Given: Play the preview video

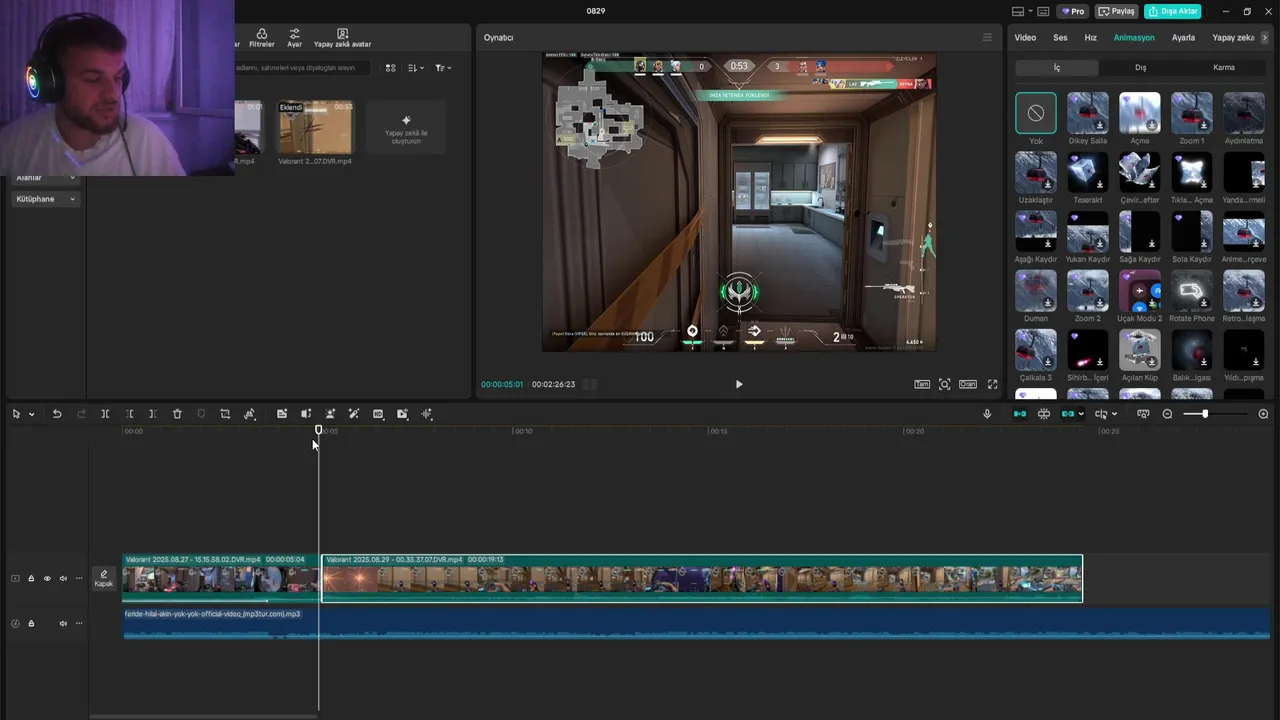Looking at the screenshot, I should click(x=739, y=384).
